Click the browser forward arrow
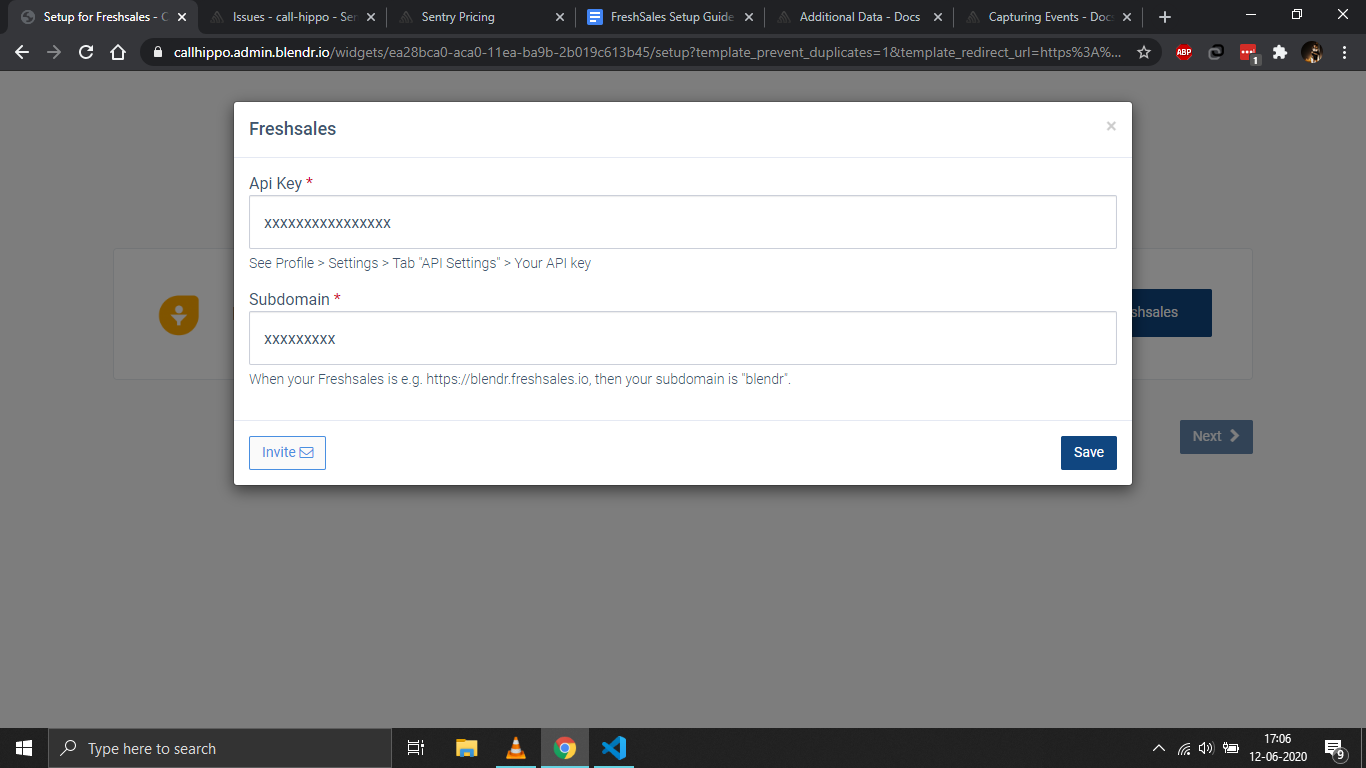The width and height of the screenshot is (1366, 768). pos(54,53)
